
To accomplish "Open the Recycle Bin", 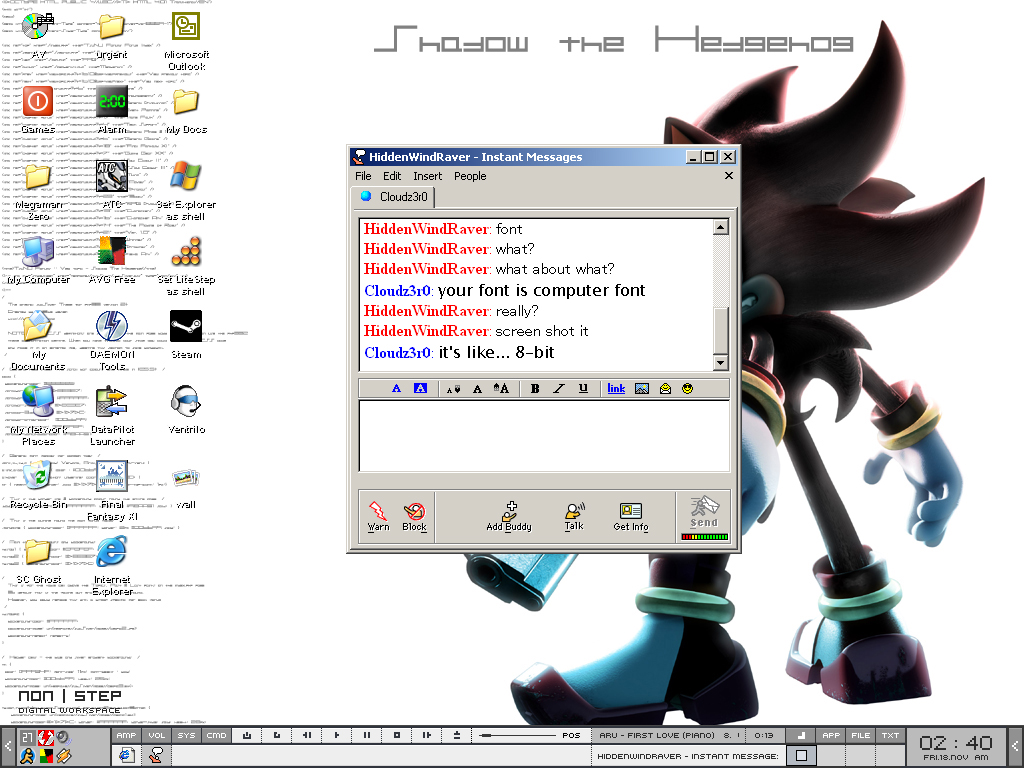I will (x=38, y=485).
